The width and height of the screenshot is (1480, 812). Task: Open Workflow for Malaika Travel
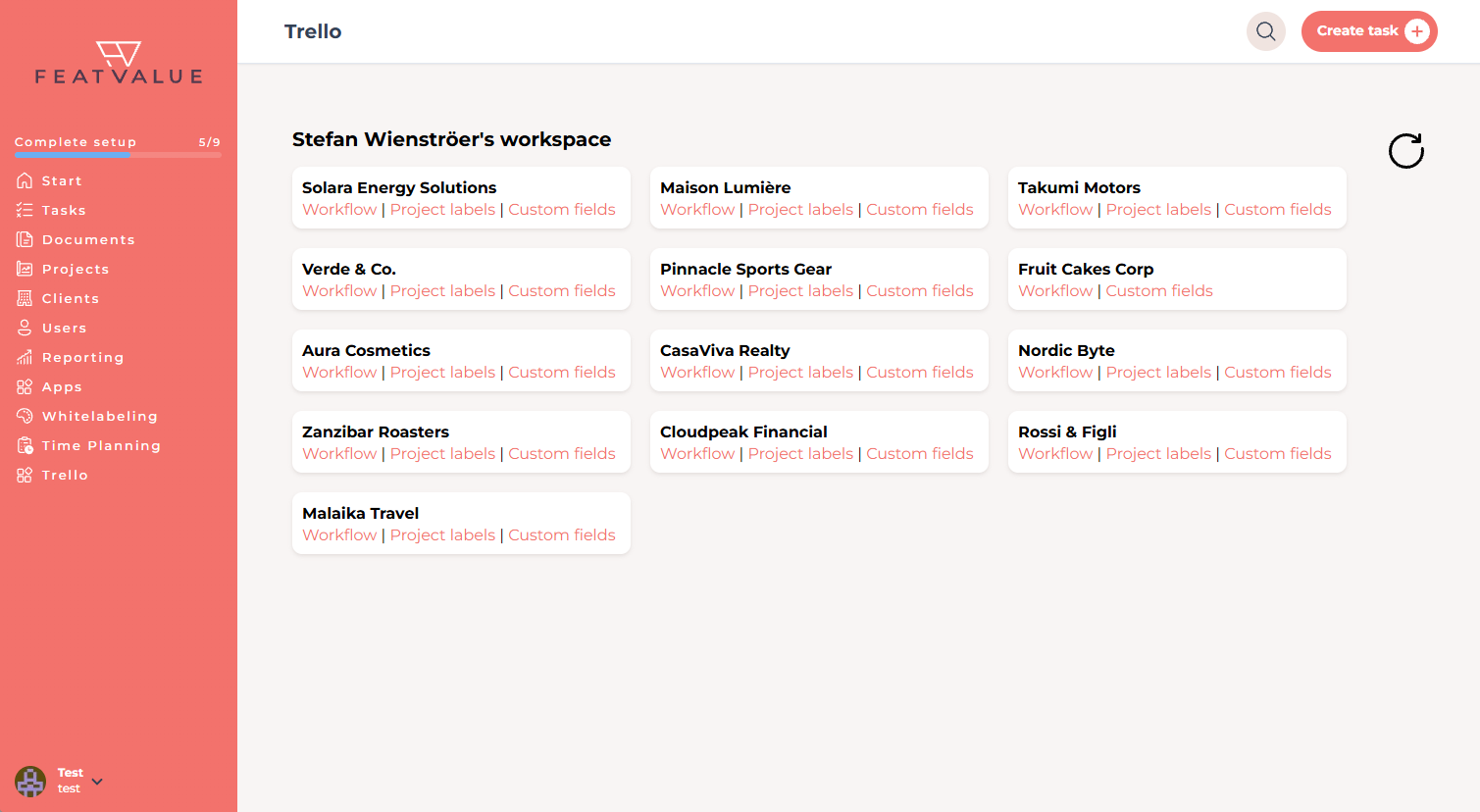pos(339,534)
